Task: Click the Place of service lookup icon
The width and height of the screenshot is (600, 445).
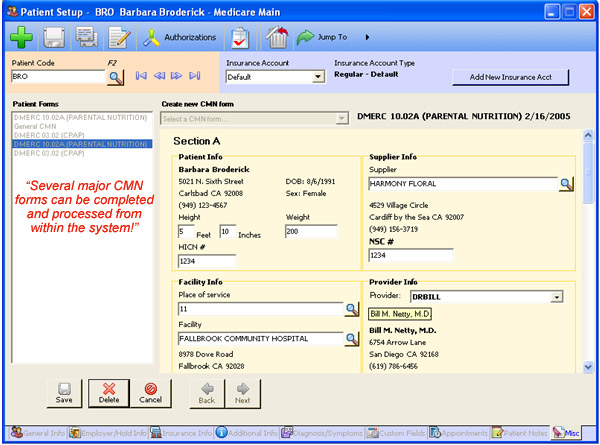Action: tap(352, 310)
